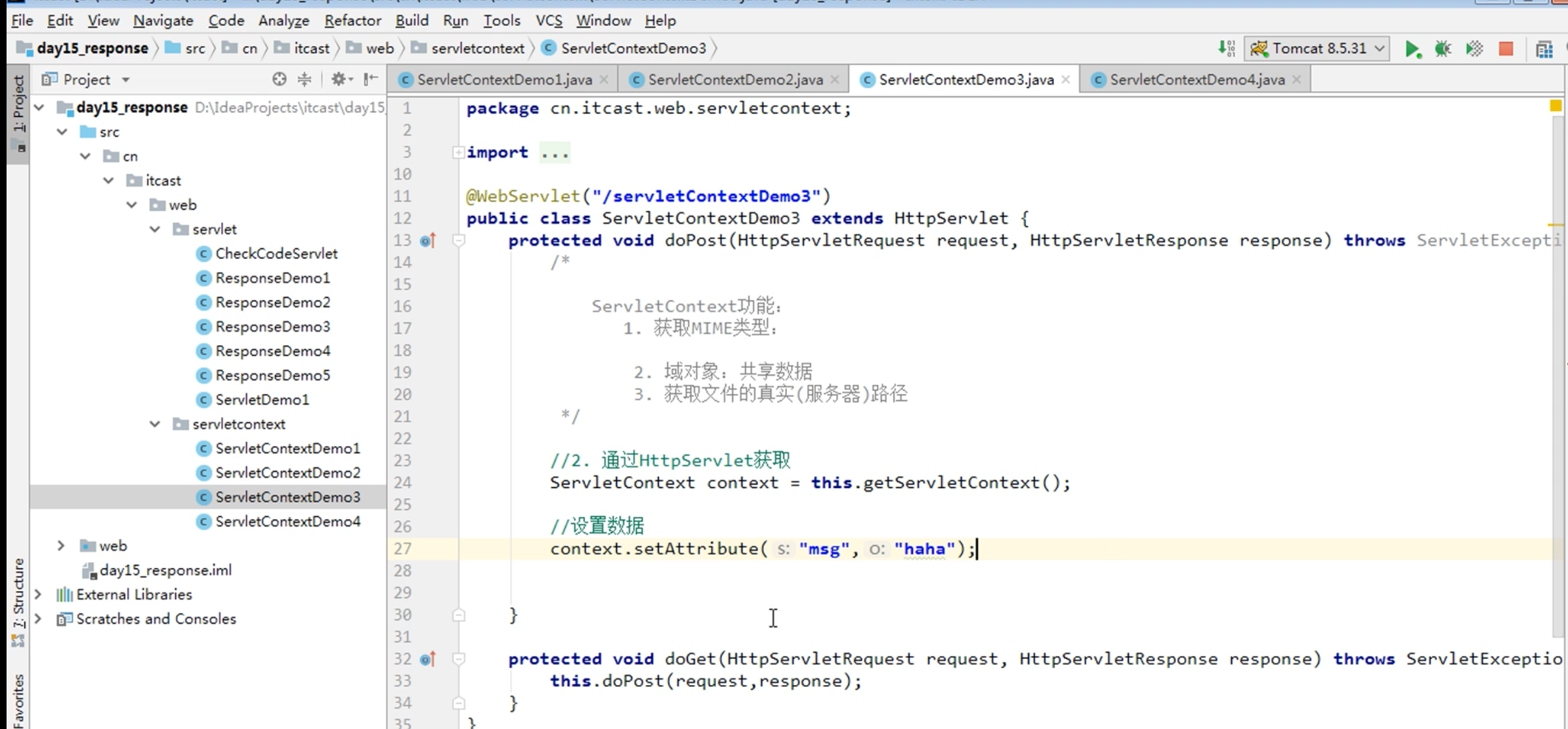Close the ServletContextDemo1.java tab
This screenshot has width=1568, height=729.
[604, 79]
